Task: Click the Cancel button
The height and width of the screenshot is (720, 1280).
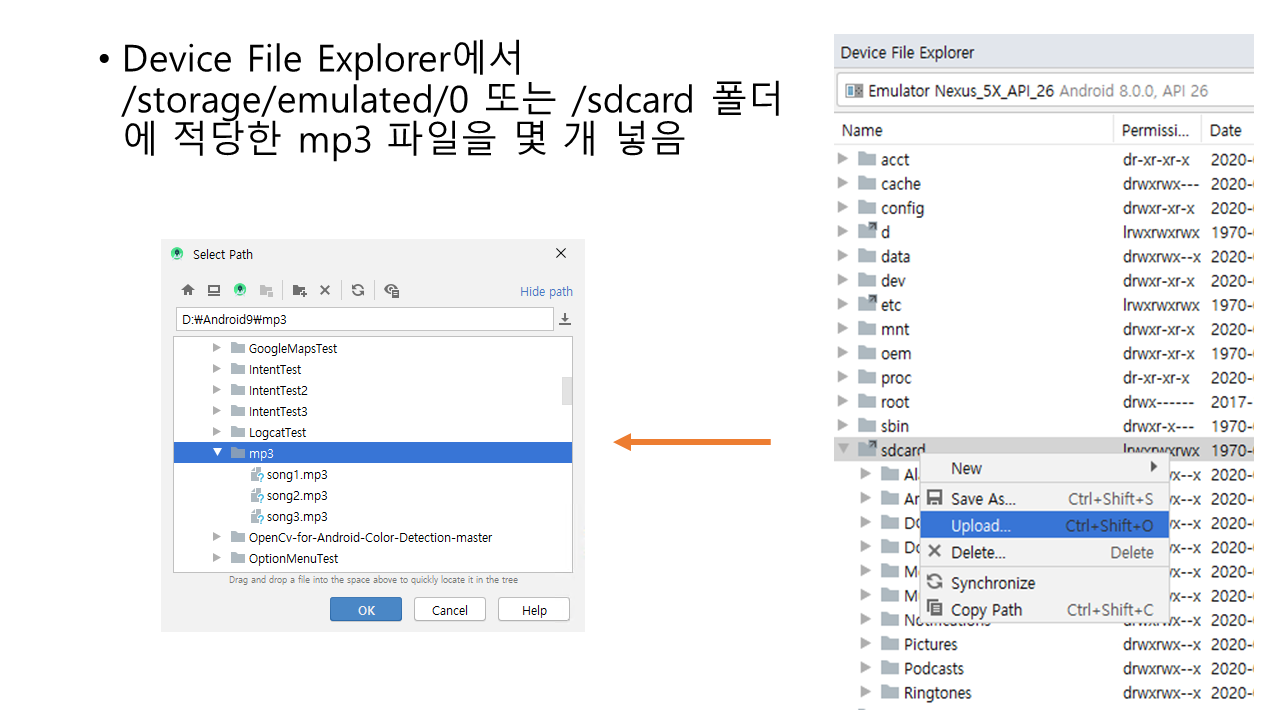Action: [x=449, y=610]
